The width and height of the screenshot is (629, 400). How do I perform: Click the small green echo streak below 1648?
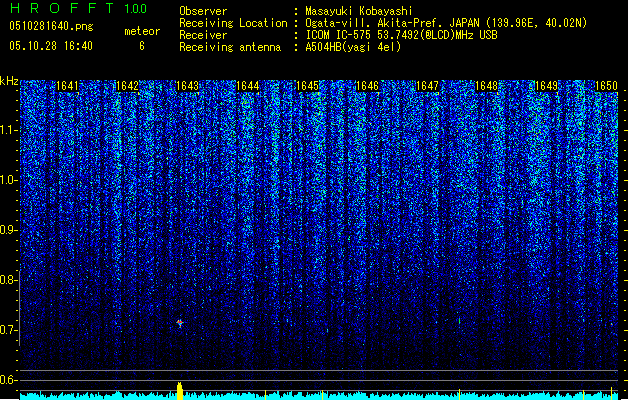pyautogui.click(x=459, y=321)
